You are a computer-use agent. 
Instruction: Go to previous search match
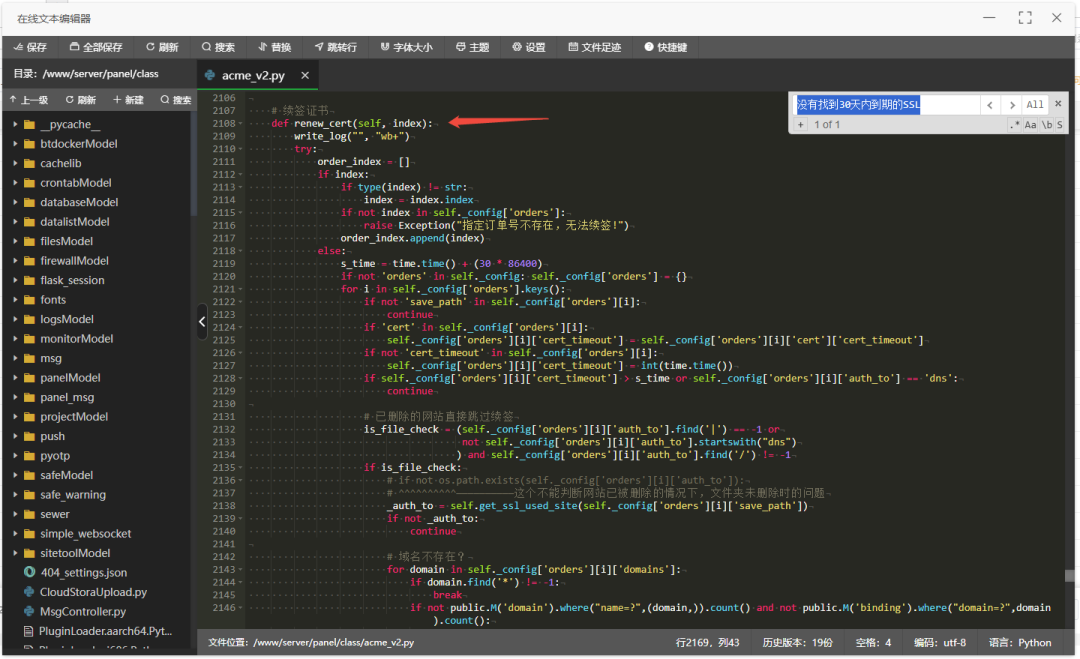pyautogui.click(x=990, y=105)
